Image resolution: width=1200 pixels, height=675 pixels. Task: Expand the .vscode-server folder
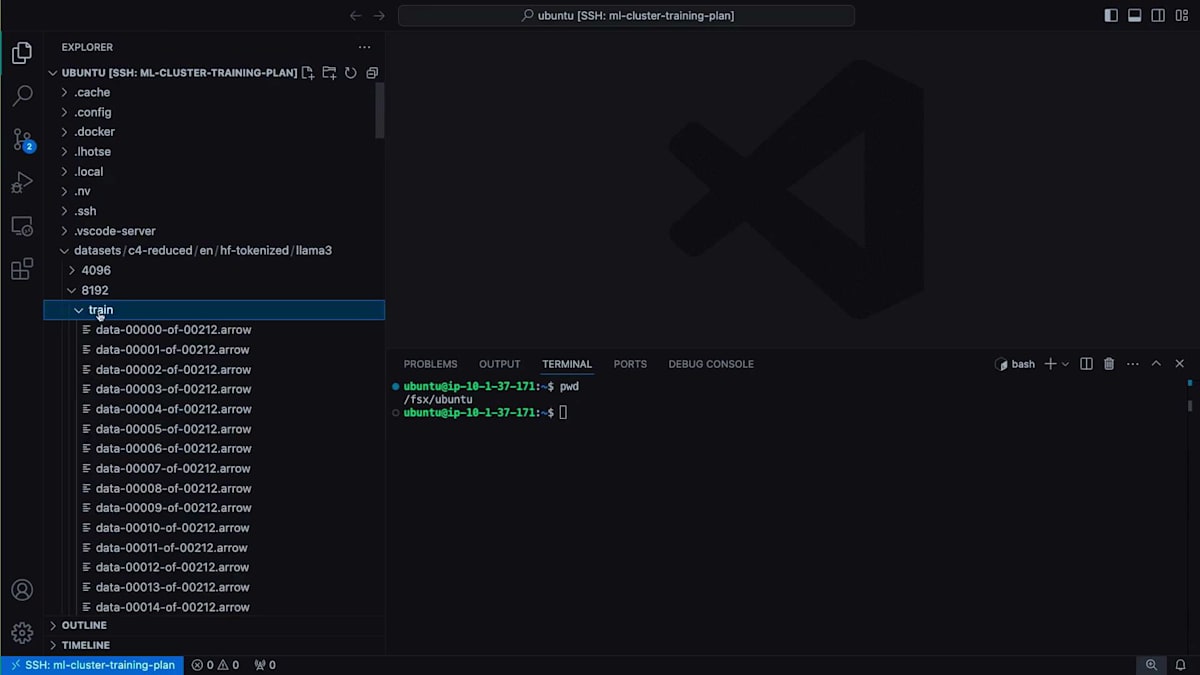point(214,231)
